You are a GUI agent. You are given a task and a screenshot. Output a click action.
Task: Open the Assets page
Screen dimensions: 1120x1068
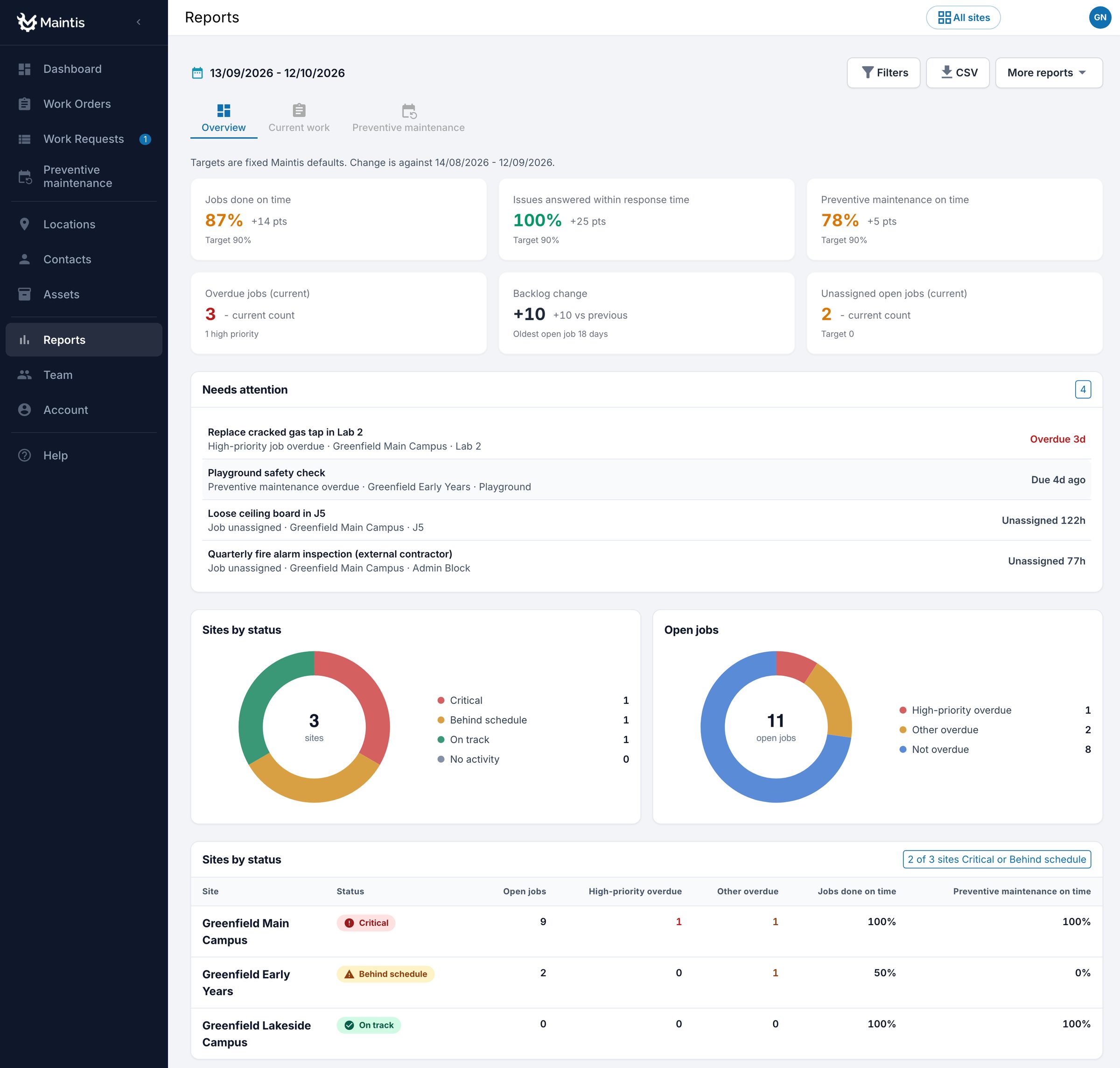(84, 295)
